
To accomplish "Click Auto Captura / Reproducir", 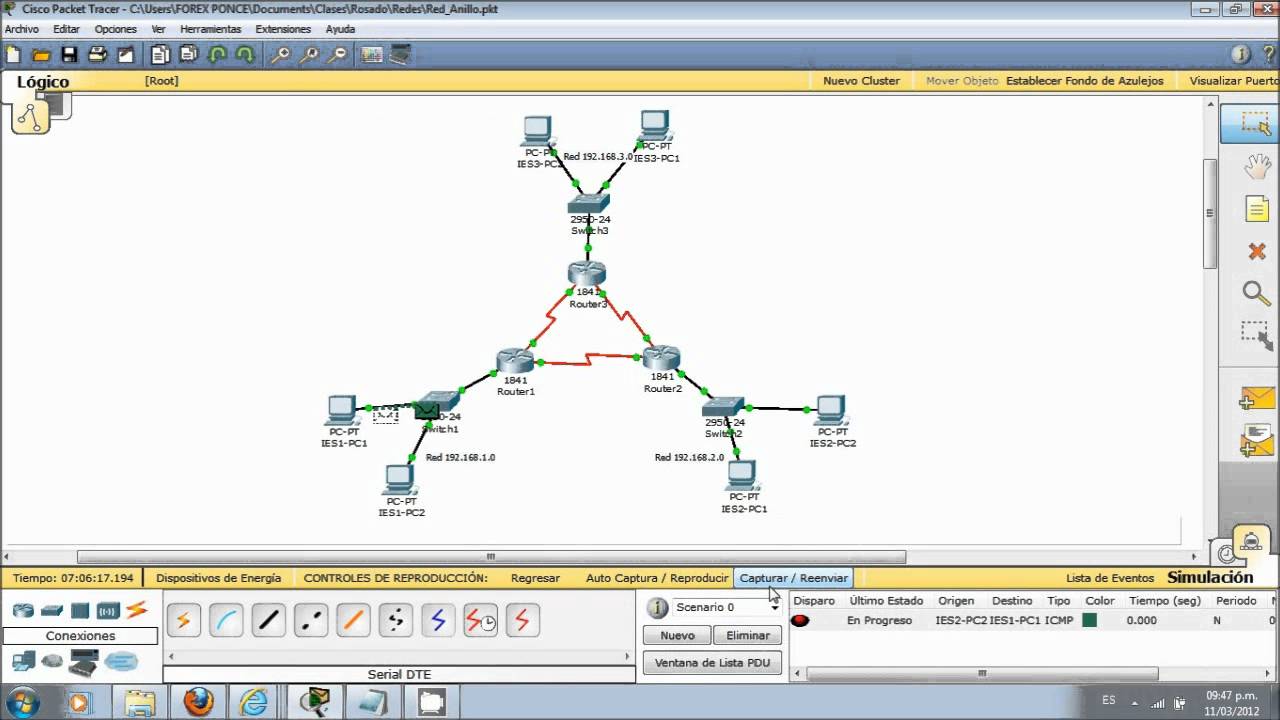I will pyautogui.click(x=657, y=578).
